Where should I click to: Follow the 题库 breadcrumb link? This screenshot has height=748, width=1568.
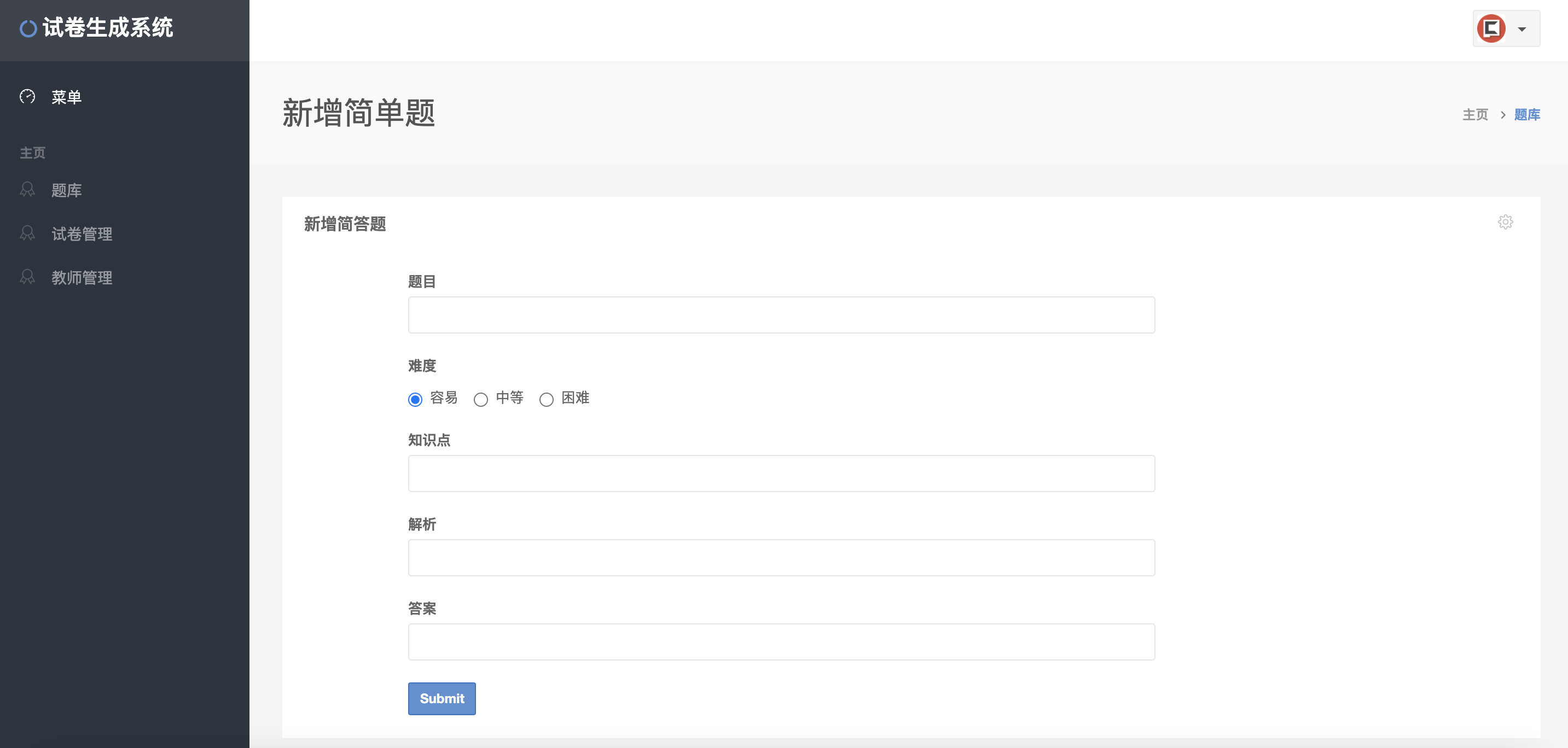click(1527, 115)
